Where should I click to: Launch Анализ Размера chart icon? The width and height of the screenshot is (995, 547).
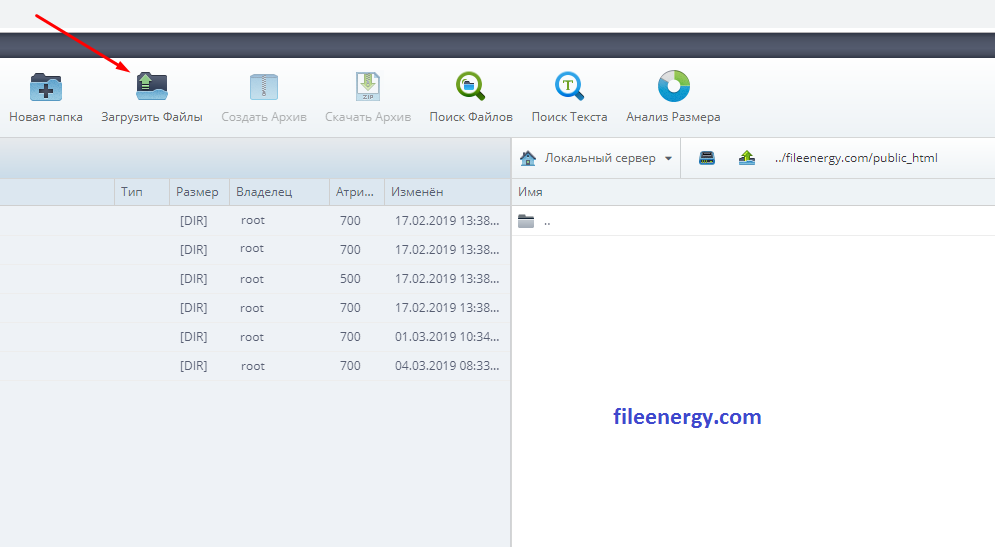(673, 86)
